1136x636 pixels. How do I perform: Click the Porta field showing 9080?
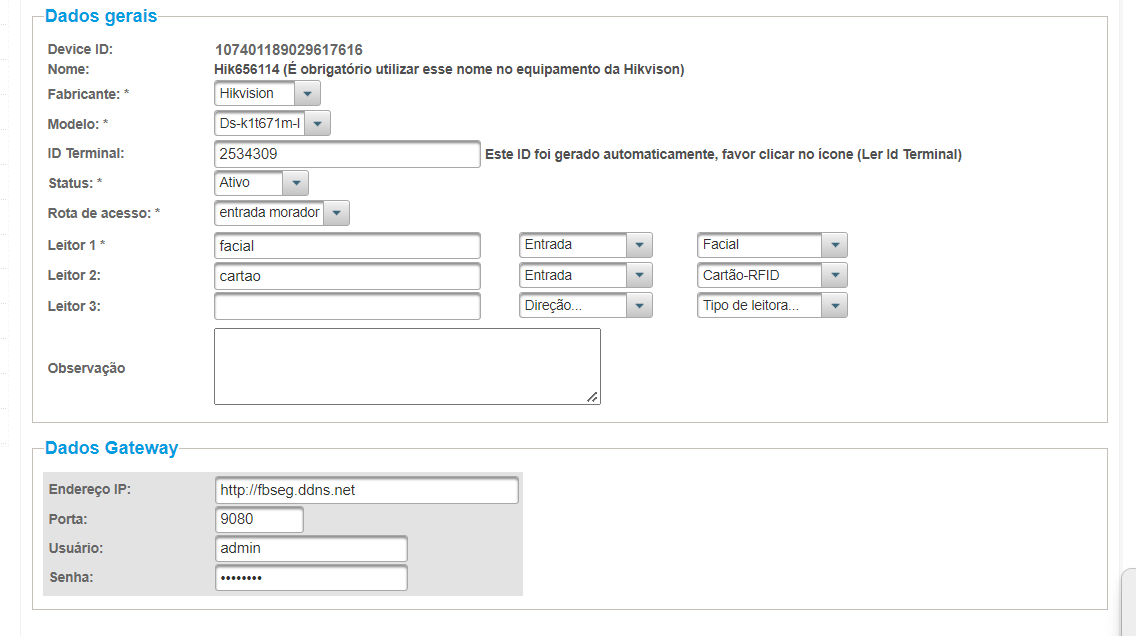pyautogui.click(x=258, y=520)
